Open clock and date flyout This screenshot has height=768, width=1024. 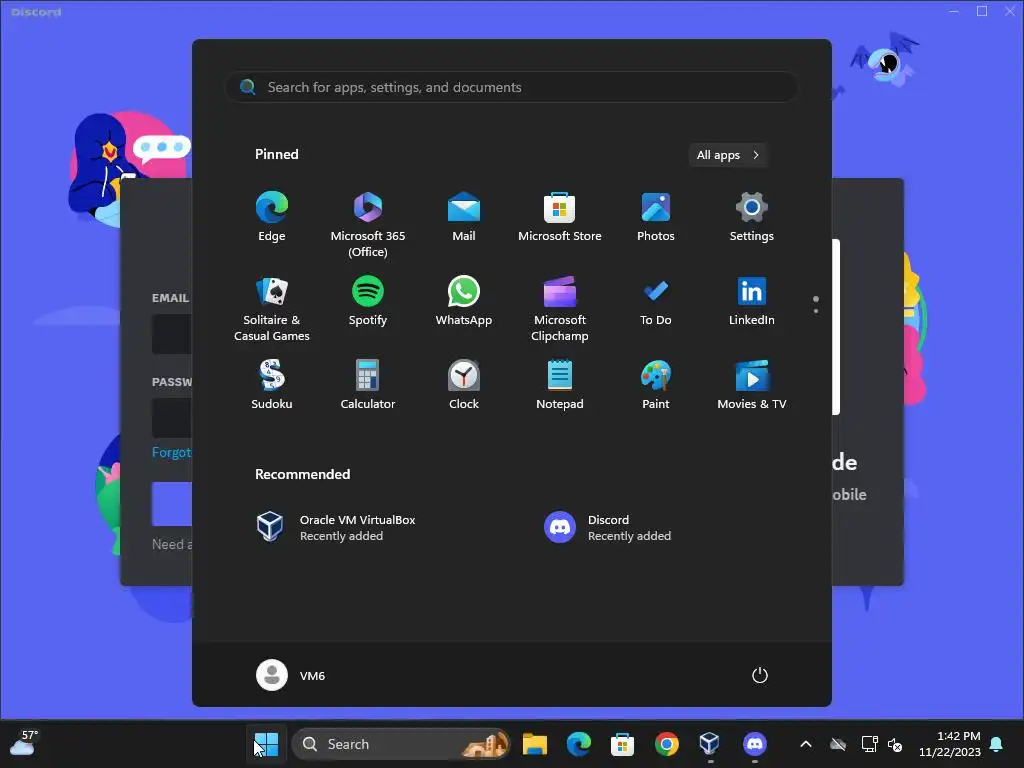pyautogui.click(x=950, y=744)
